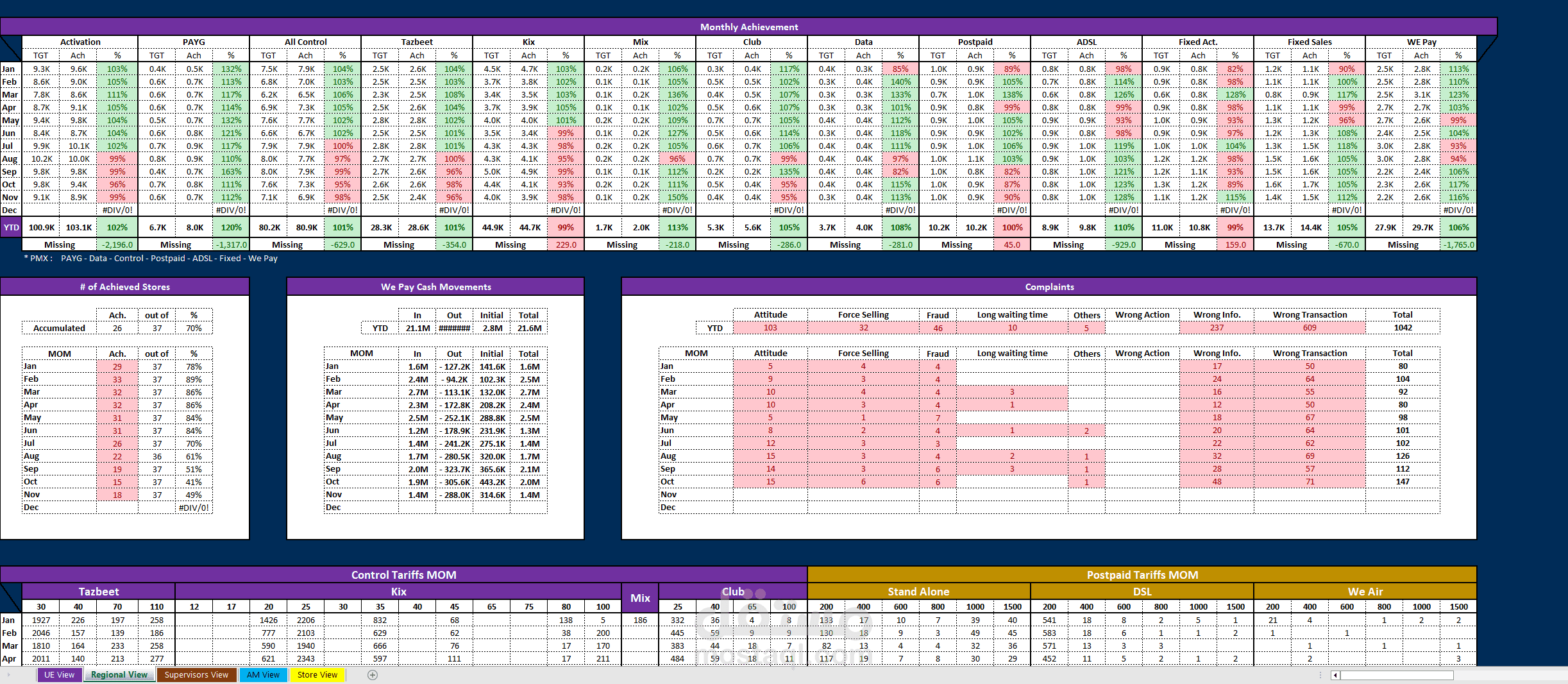Select the # of Achieved Stores title
The width and height of the screenshot is (1568, 684).
(125, 287)
